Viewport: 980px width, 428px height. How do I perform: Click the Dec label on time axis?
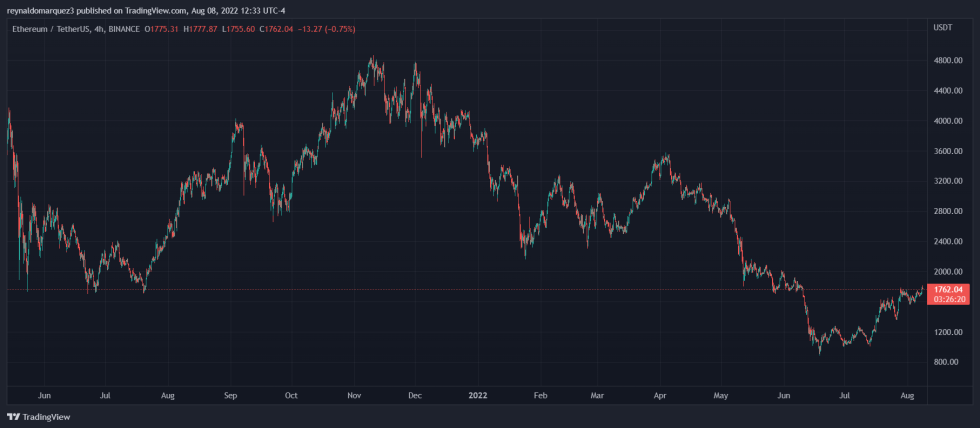[414, 396]
